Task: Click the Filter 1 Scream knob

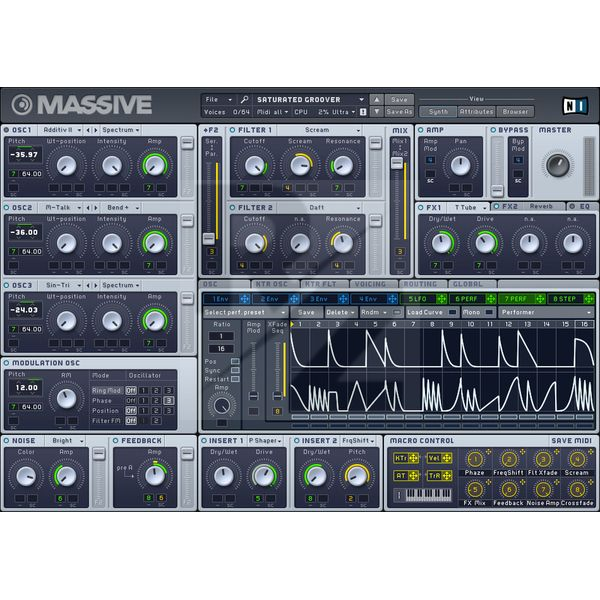Action: pyautogui.click(x=300, y=166)
